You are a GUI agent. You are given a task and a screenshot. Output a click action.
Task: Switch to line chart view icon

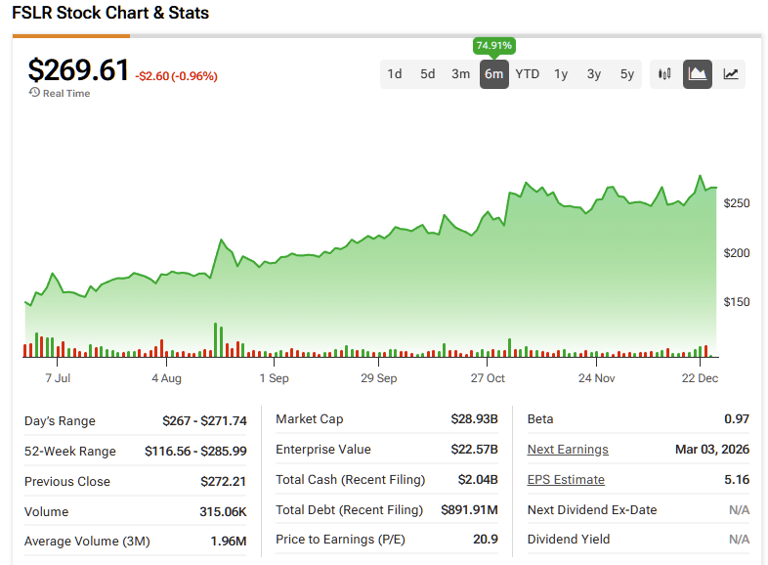click(x=731, y=74)
